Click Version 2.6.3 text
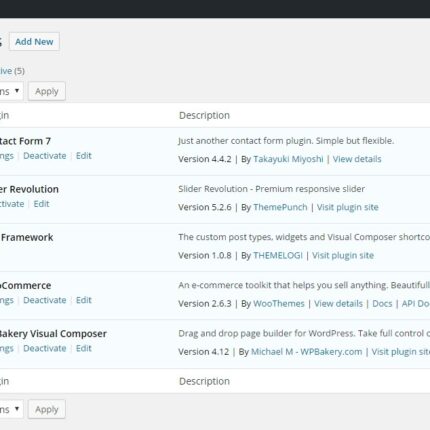The image size is (430, 430). tap(205, 304)
